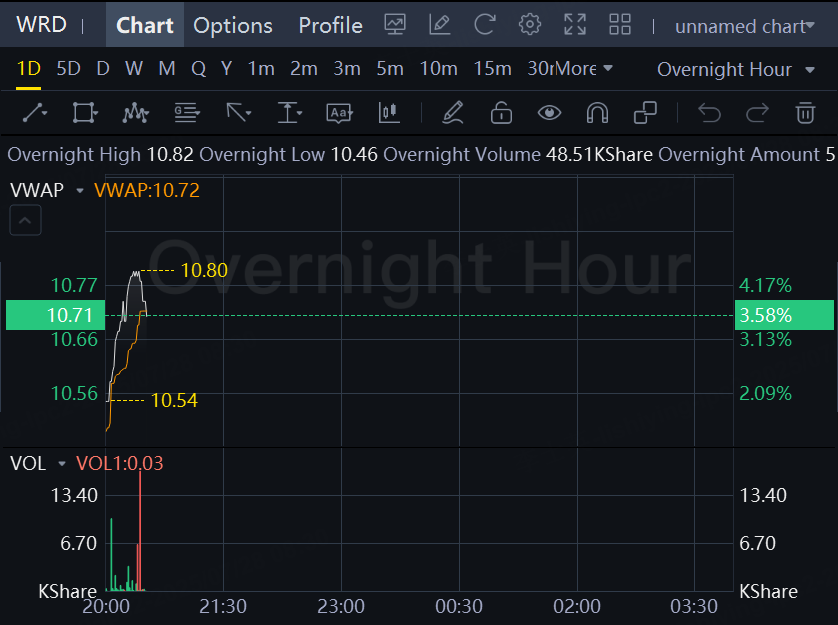Select the 15m timeframe
The image size is (838, 625).
click(492, 69)
